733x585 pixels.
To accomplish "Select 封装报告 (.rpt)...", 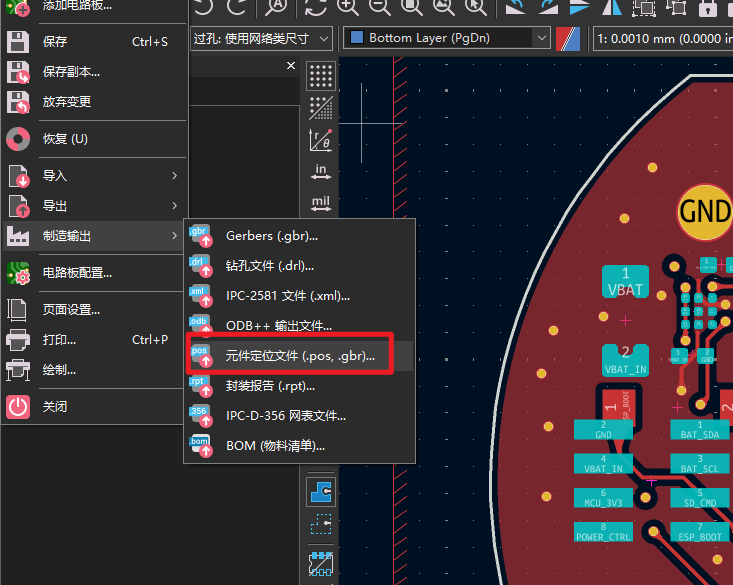I will (x=299, y=386).
